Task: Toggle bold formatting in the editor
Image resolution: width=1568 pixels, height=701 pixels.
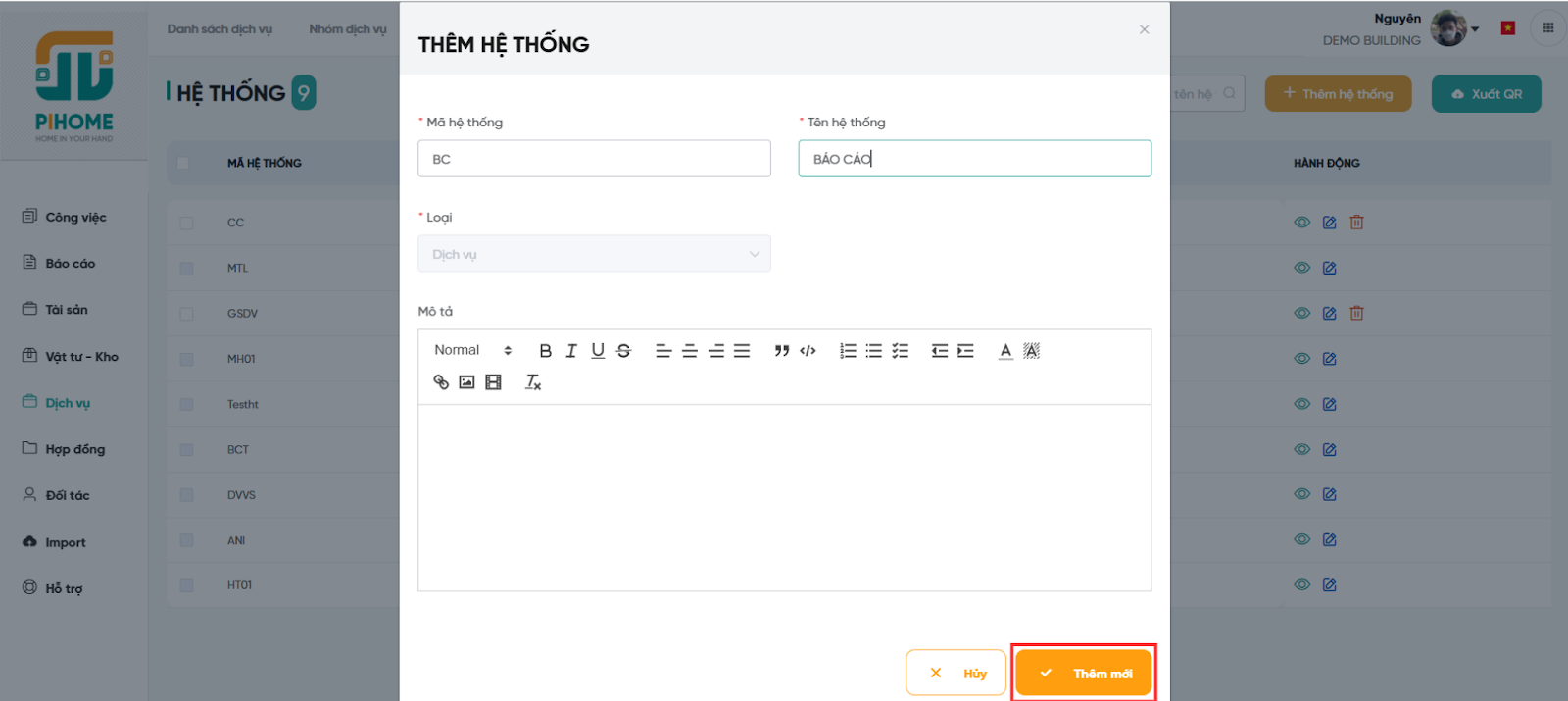Action: [x=545, y=351]
